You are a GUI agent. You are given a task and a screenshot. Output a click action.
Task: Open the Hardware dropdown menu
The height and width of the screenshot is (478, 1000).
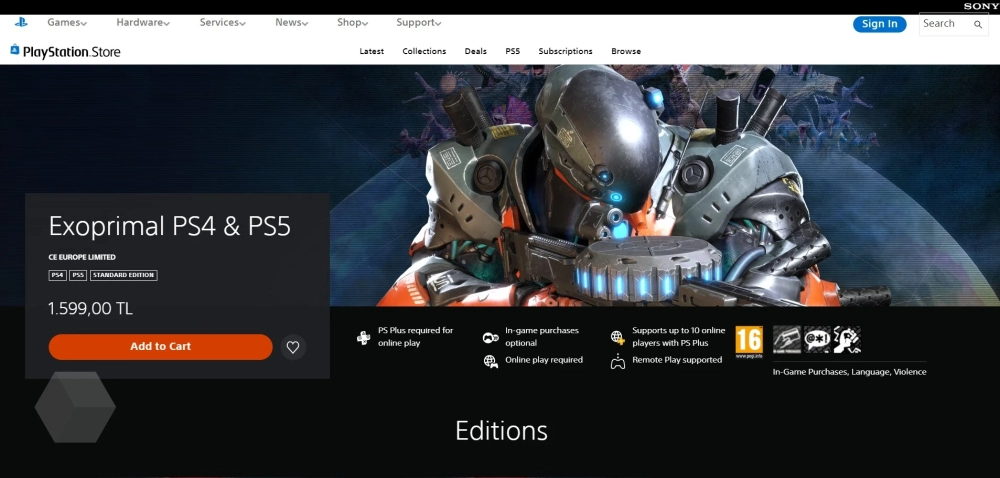point(142,23)
